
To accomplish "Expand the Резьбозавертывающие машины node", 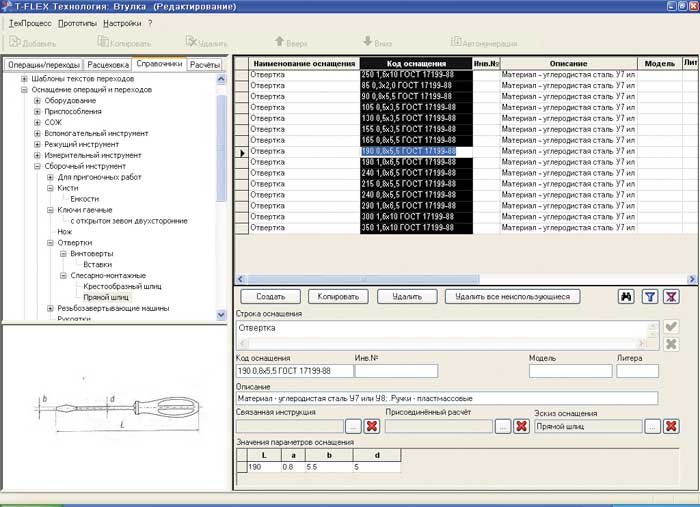I will [37, 309].
